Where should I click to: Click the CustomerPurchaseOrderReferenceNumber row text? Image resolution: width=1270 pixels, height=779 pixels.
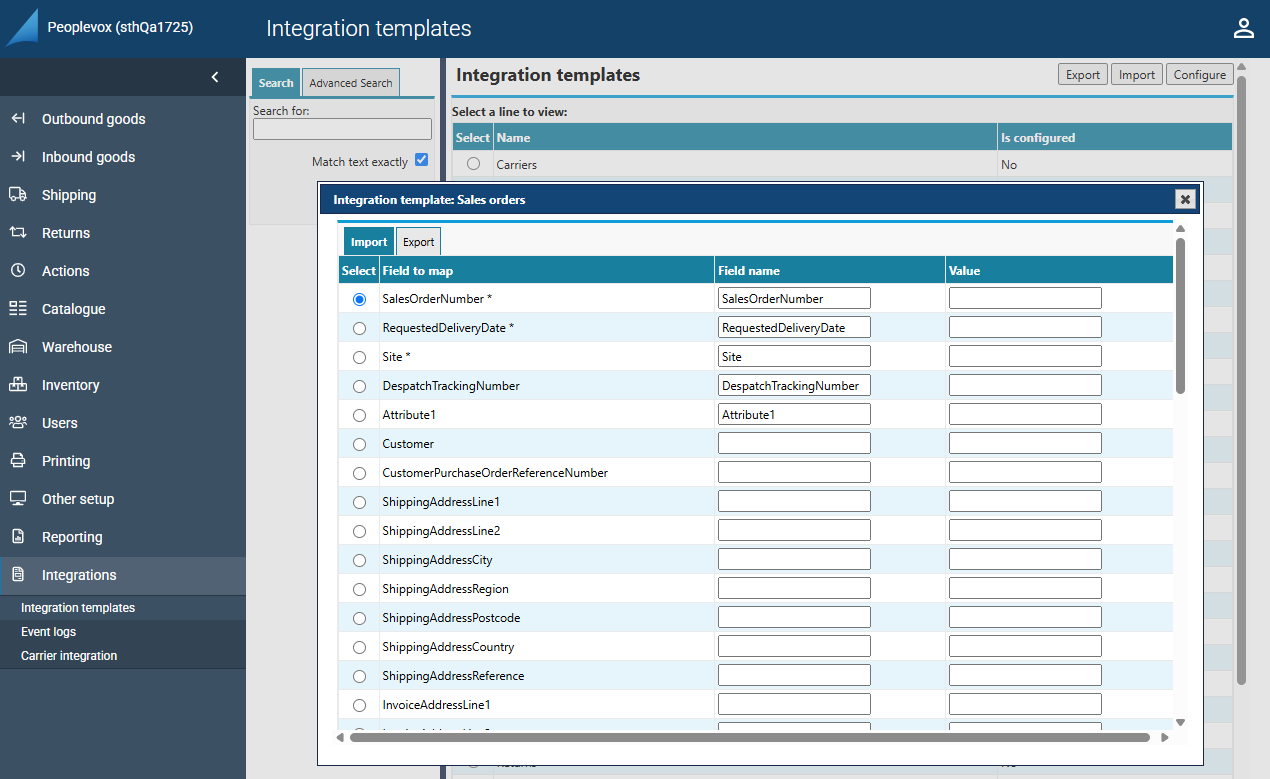(495, 473)
